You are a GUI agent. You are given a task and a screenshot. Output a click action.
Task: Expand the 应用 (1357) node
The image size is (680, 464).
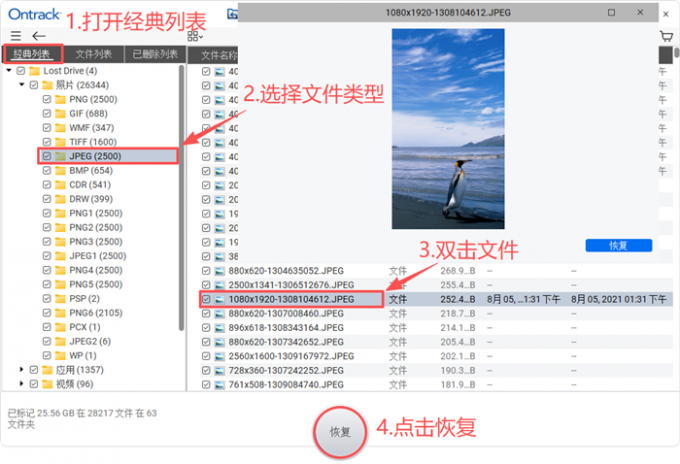tap(22, 370)
